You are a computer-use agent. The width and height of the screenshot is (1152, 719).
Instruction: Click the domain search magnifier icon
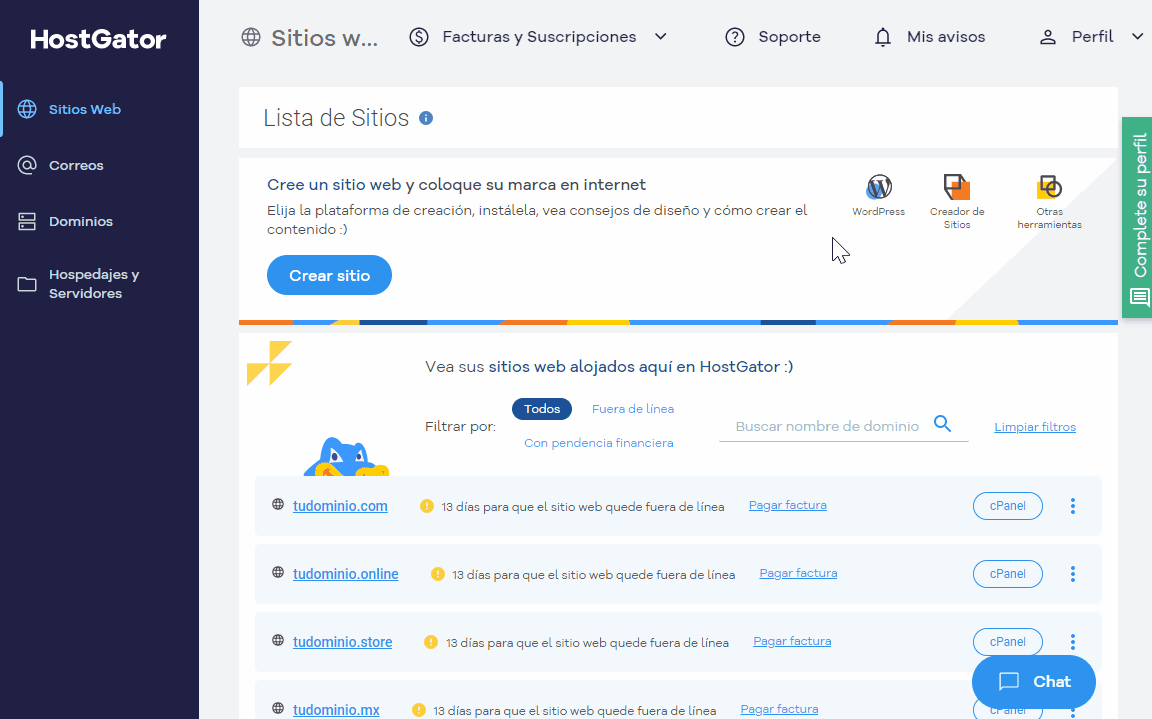(943, 424)
